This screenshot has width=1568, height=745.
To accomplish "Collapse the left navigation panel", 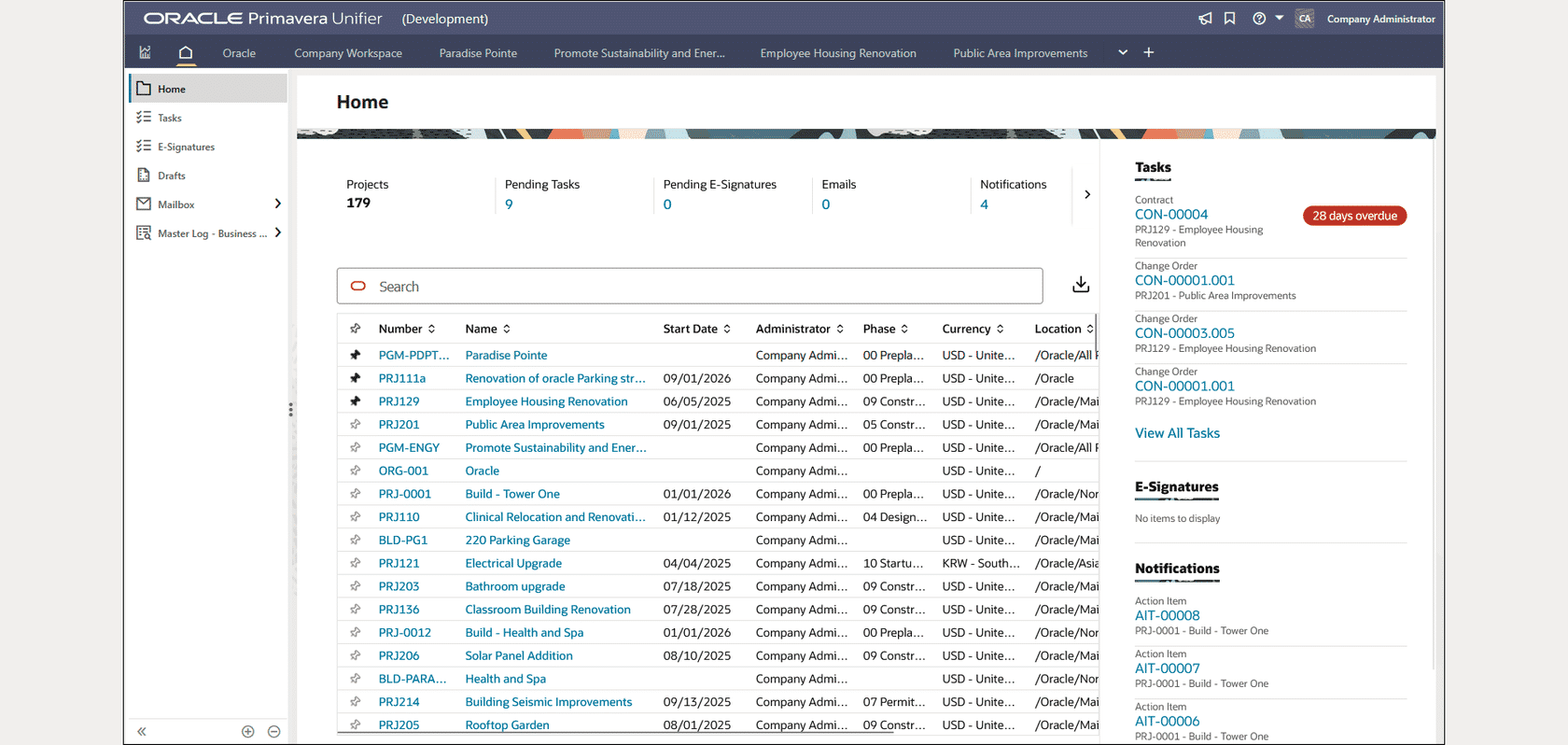I will pos(142,732).
